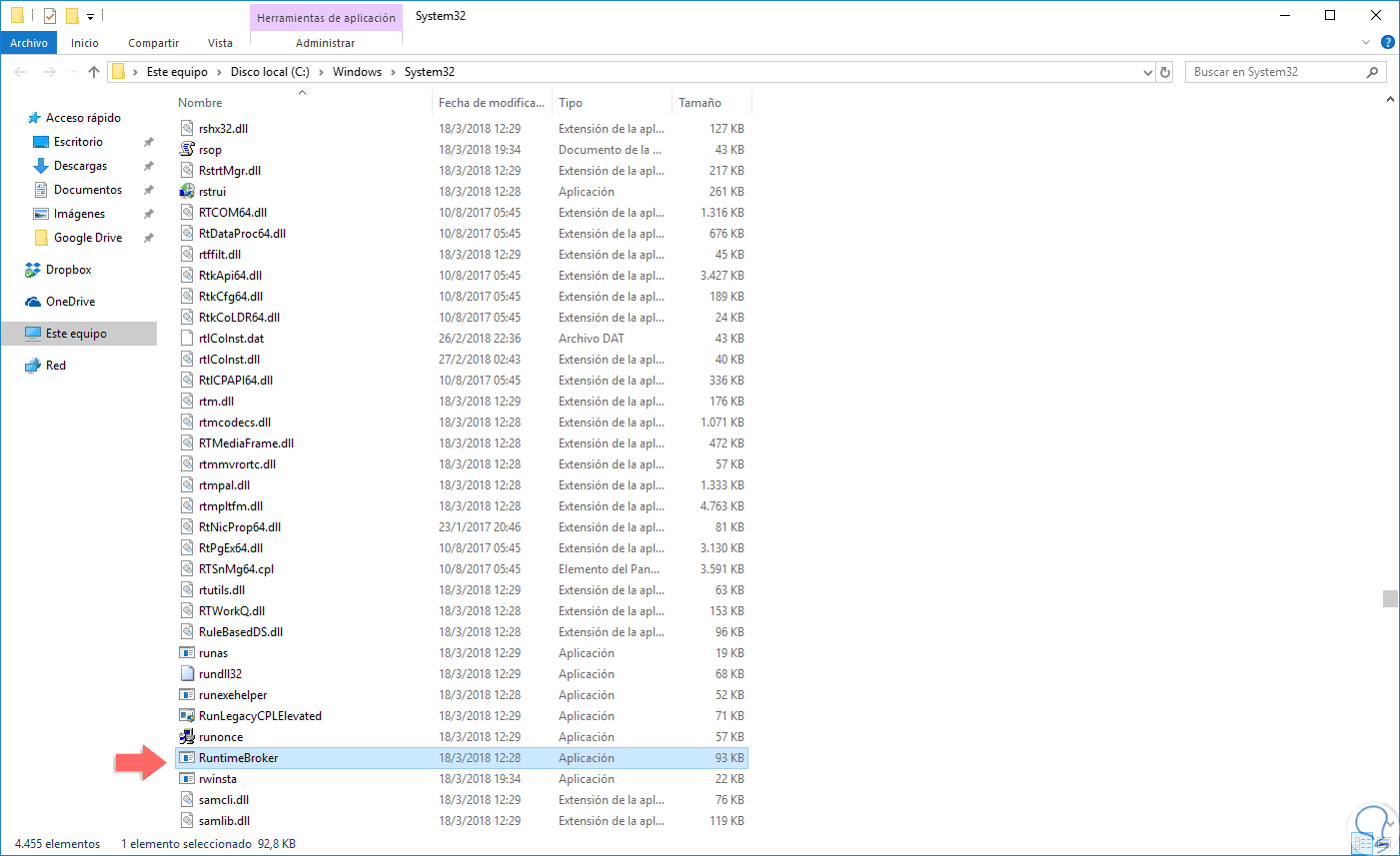Open the Propiedades icon on quick access toolbar
This screenshot has height=856, width=1400.
click(x=48, y=15)
